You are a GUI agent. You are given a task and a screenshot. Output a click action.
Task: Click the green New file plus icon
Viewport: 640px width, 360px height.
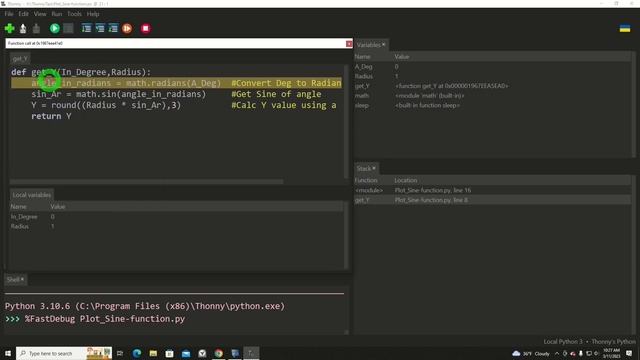pyautogui.click(x=10, y=29)
